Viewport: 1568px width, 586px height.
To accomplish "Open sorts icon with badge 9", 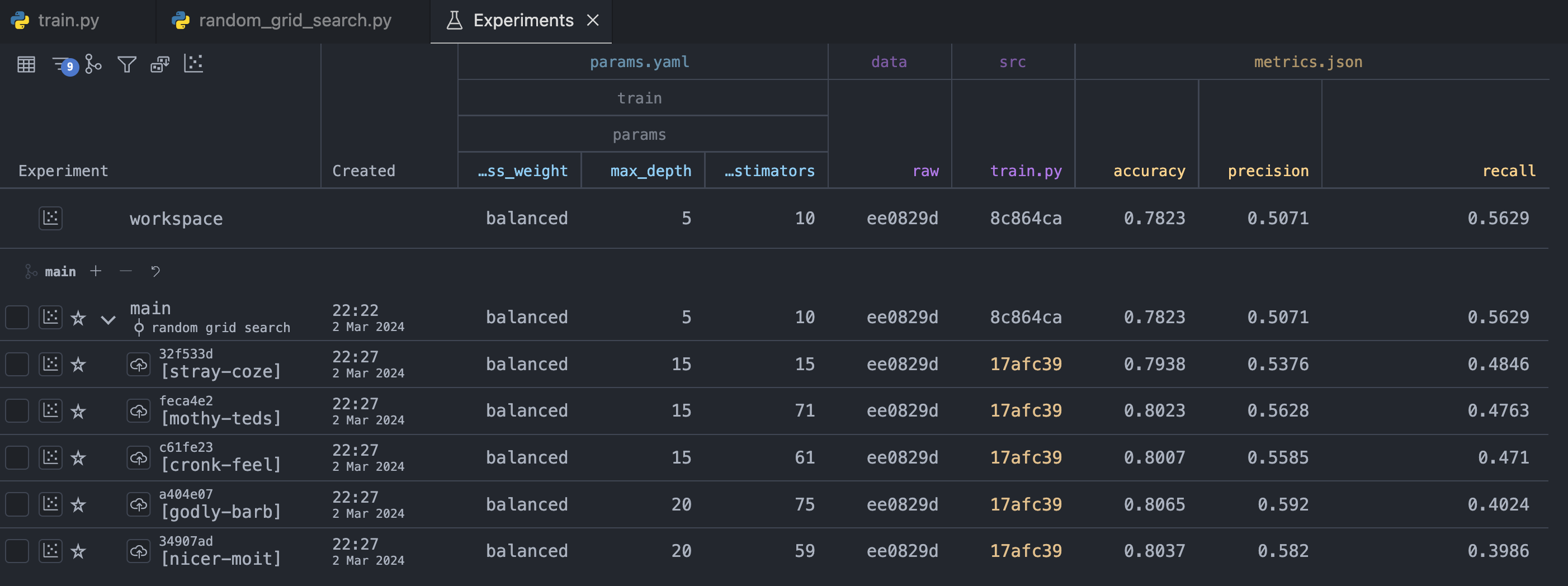I will 63,64.
